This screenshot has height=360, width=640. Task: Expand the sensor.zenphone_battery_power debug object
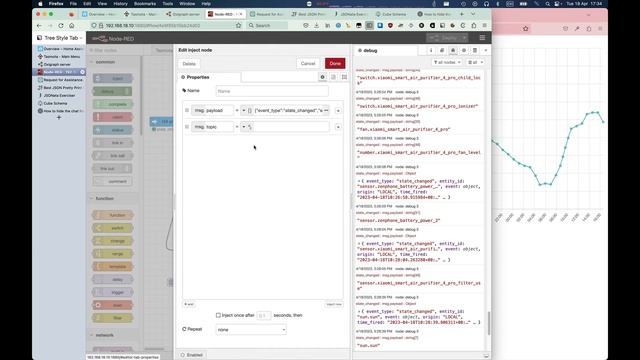(x=359, y=181)
